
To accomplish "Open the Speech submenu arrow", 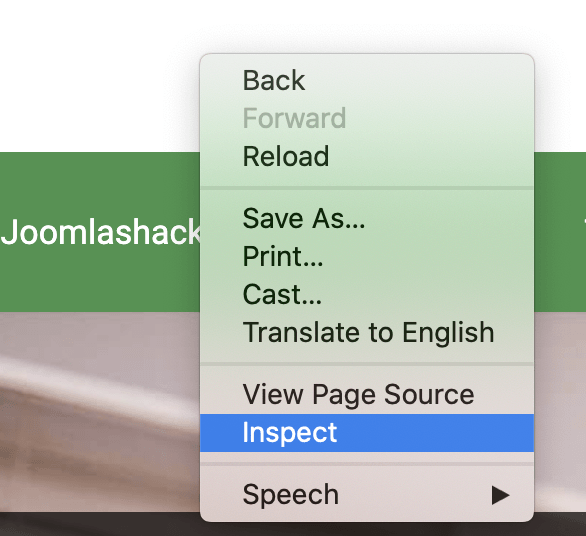I will [500, 495].
